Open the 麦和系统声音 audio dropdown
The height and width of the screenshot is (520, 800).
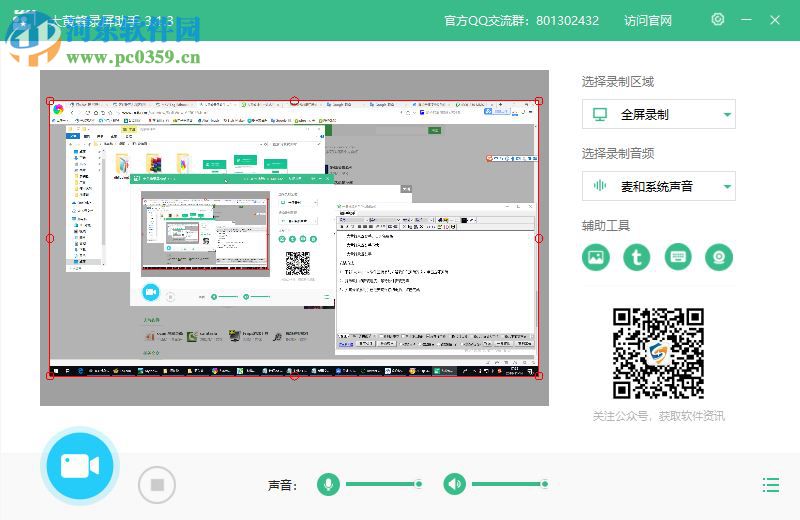[x=659, y=186]
